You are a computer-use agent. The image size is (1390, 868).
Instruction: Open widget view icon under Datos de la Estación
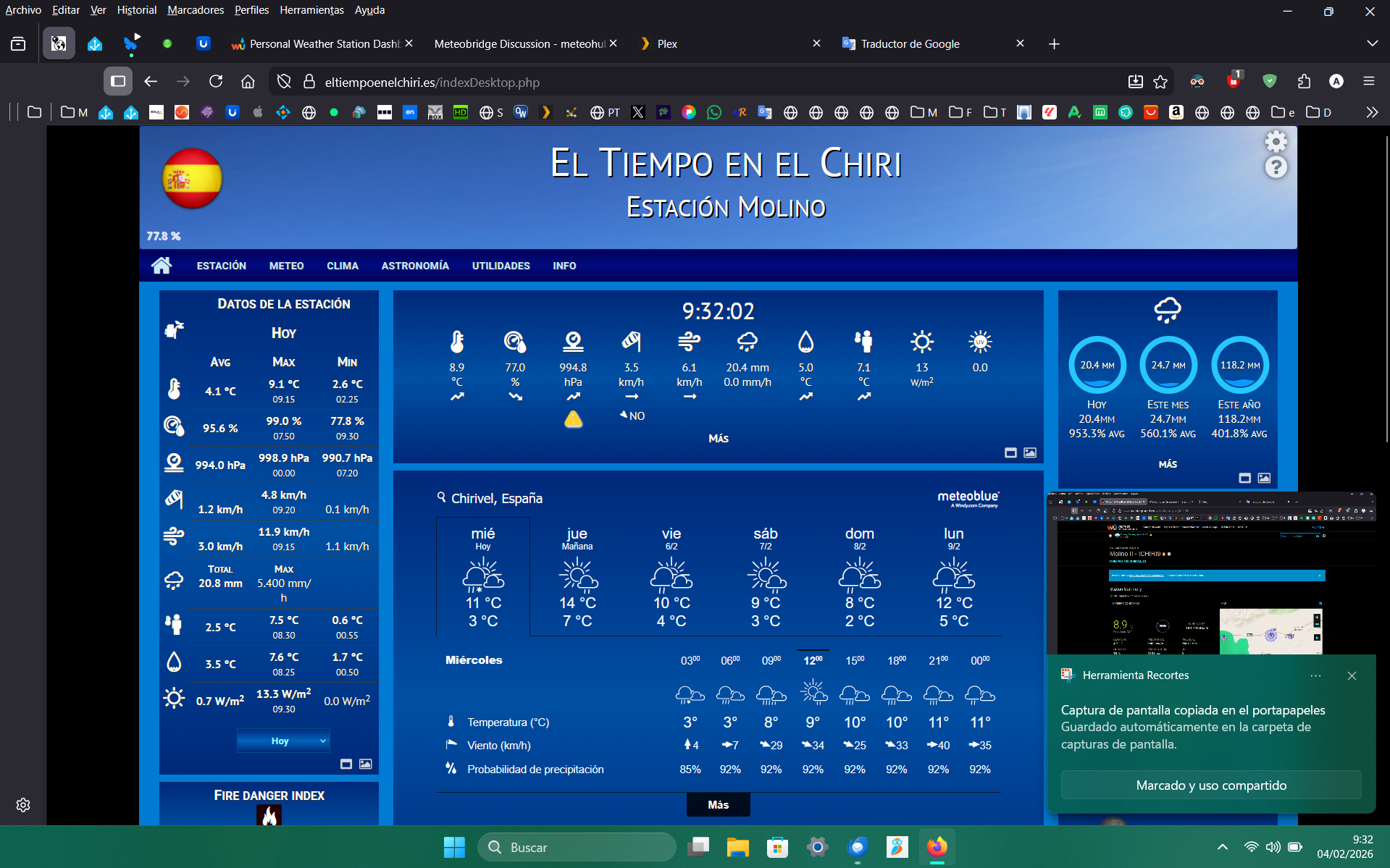[346, 764]
